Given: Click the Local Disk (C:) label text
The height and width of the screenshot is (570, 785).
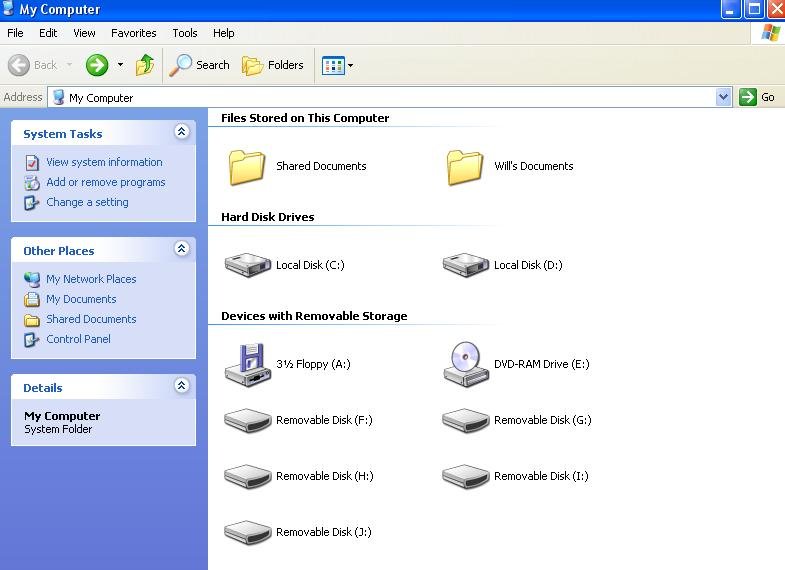Looking at the screenshot, I should pos(310,265).
